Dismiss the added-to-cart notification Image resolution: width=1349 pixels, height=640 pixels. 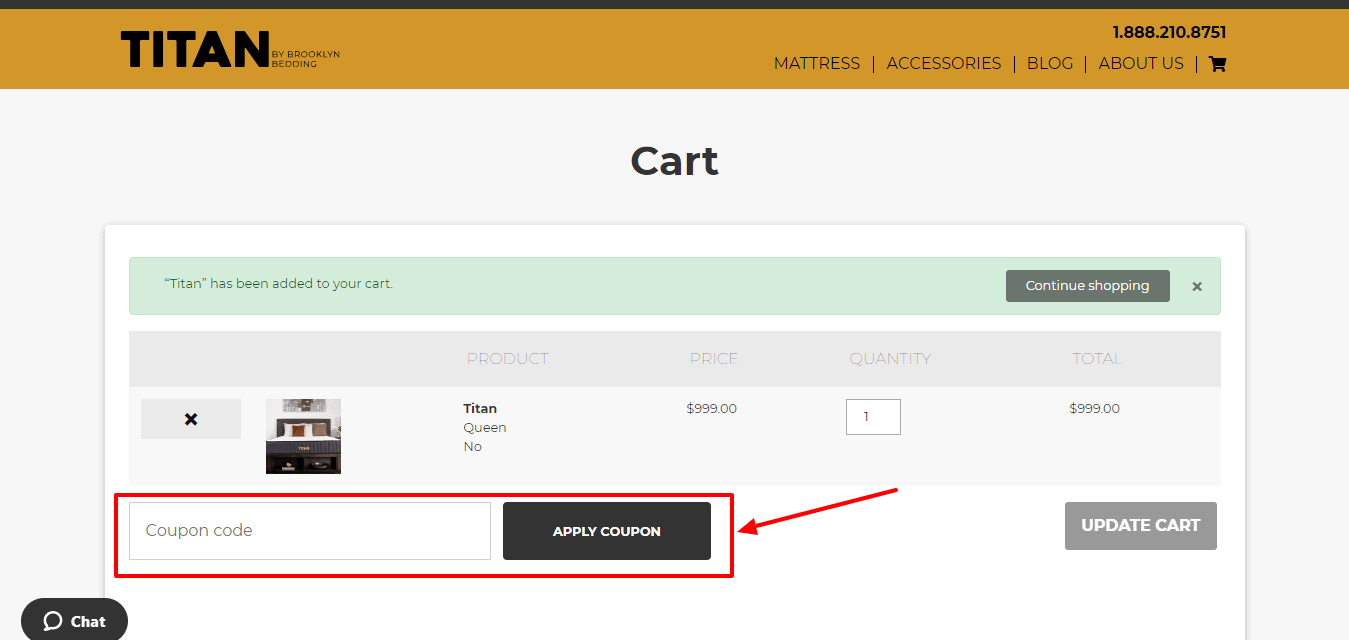point(1197,286)
